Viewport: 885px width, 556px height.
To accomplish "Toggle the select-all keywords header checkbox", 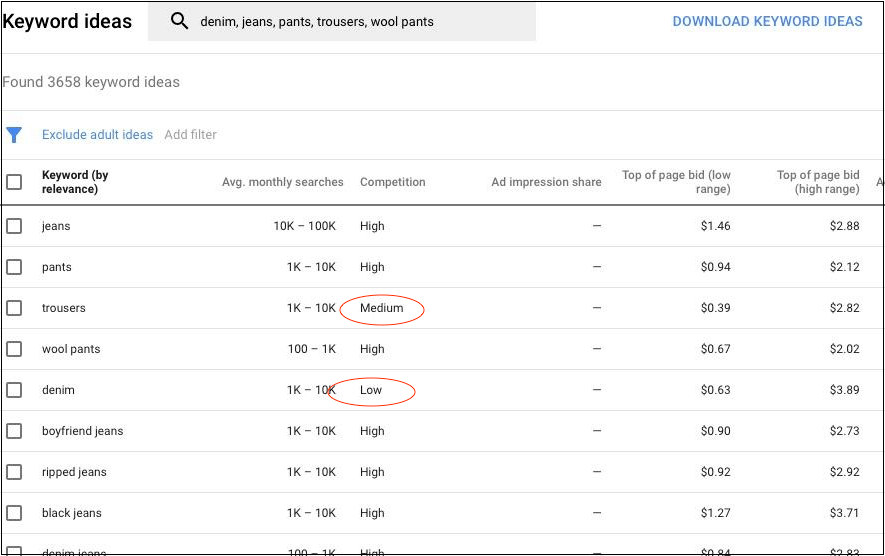I will tap(14, 182).
